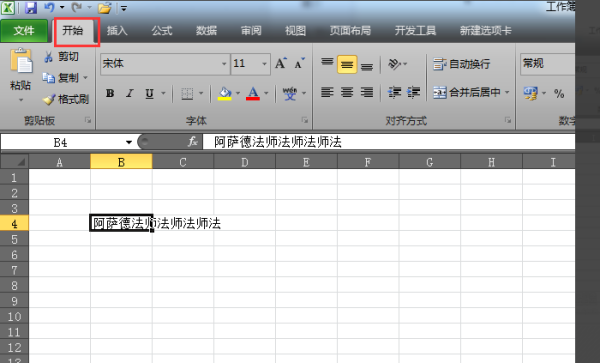Switch to the 公式 formulas tab
The height and width of the screenshot is (363, 600).
click(162, 31)
